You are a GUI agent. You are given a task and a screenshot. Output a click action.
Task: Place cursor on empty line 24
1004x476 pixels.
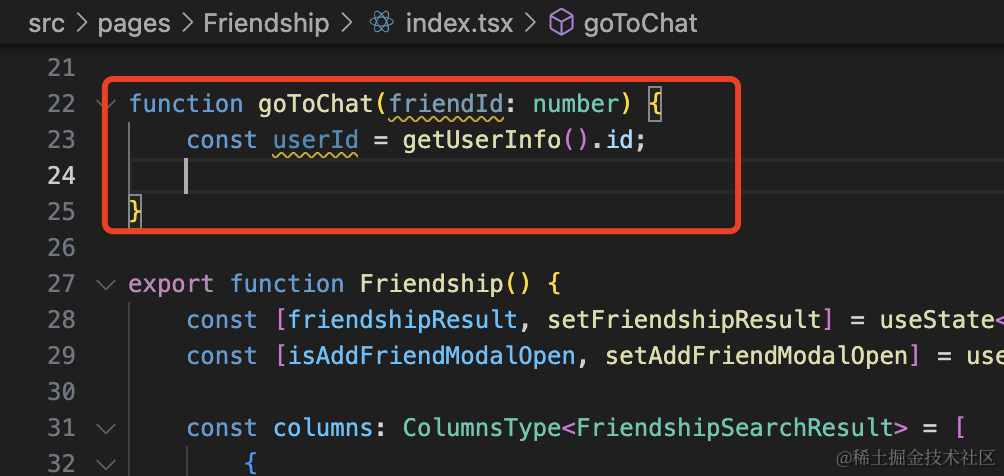400,176
